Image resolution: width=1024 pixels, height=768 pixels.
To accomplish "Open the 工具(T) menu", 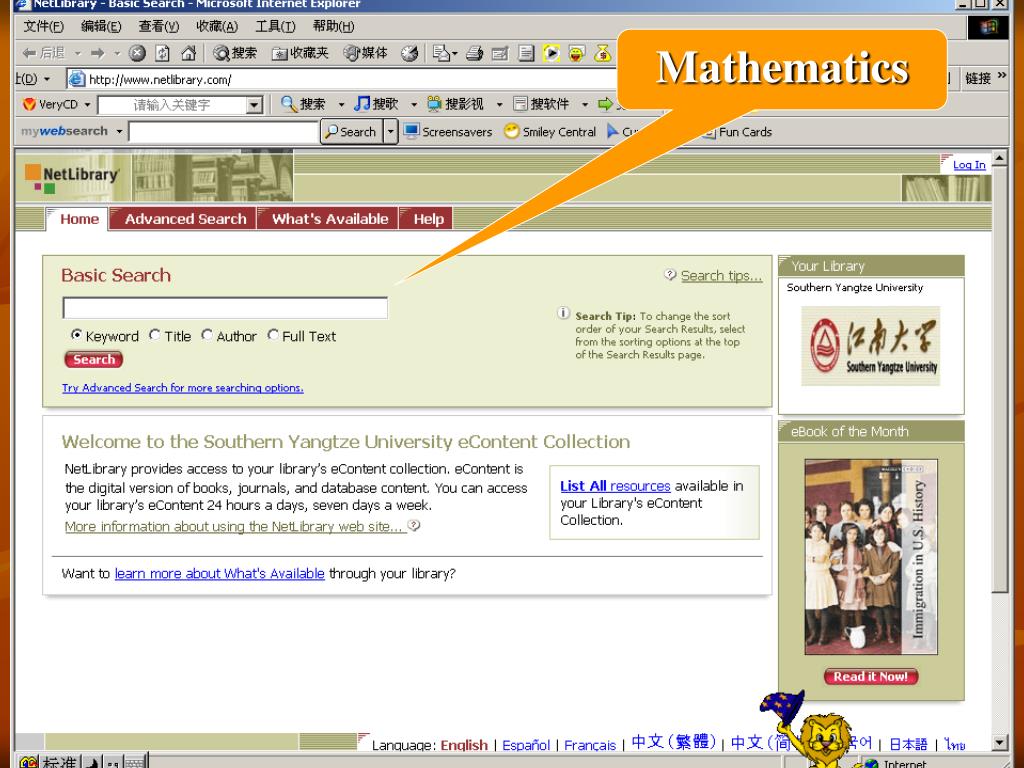I will [275, 26].
